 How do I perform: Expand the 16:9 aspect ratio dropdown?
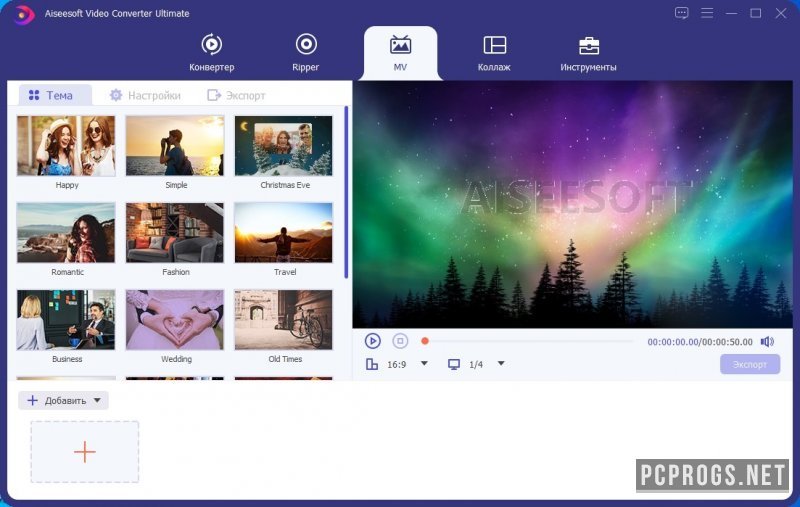pyautogui.click(x=424, y=364)
